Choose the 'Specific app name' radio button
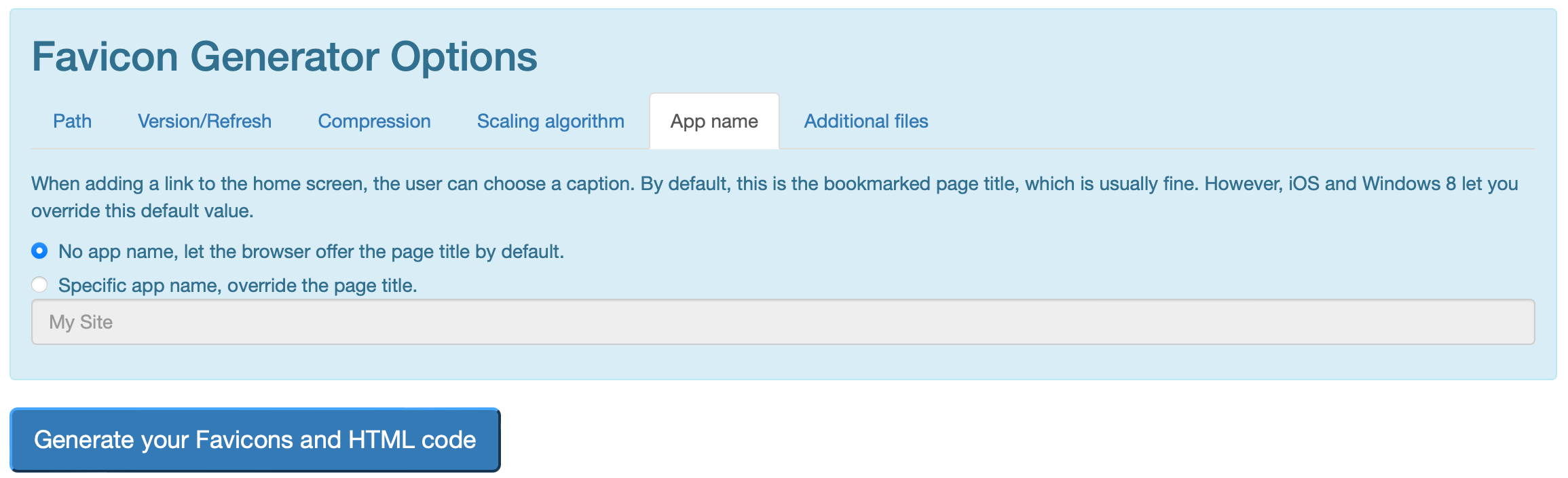This screenshot has height=478, width=1568. coord(39,284)
